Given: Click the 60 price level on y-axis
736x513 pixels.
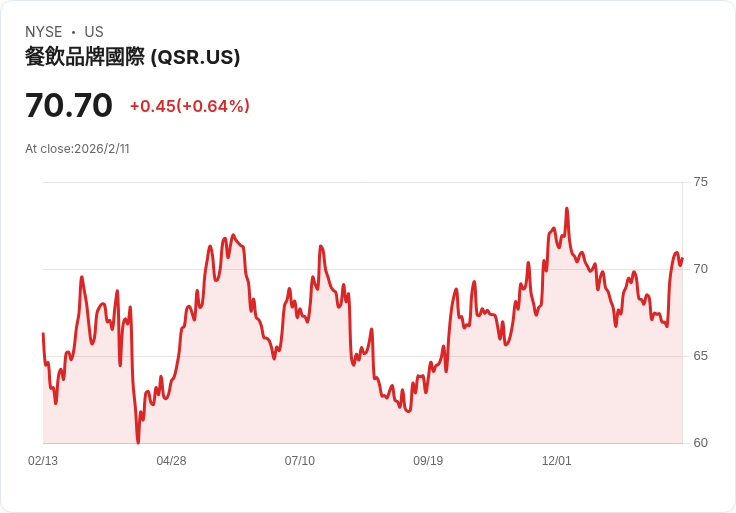Looking at the screenshot, I should click(x=700, y=443).
